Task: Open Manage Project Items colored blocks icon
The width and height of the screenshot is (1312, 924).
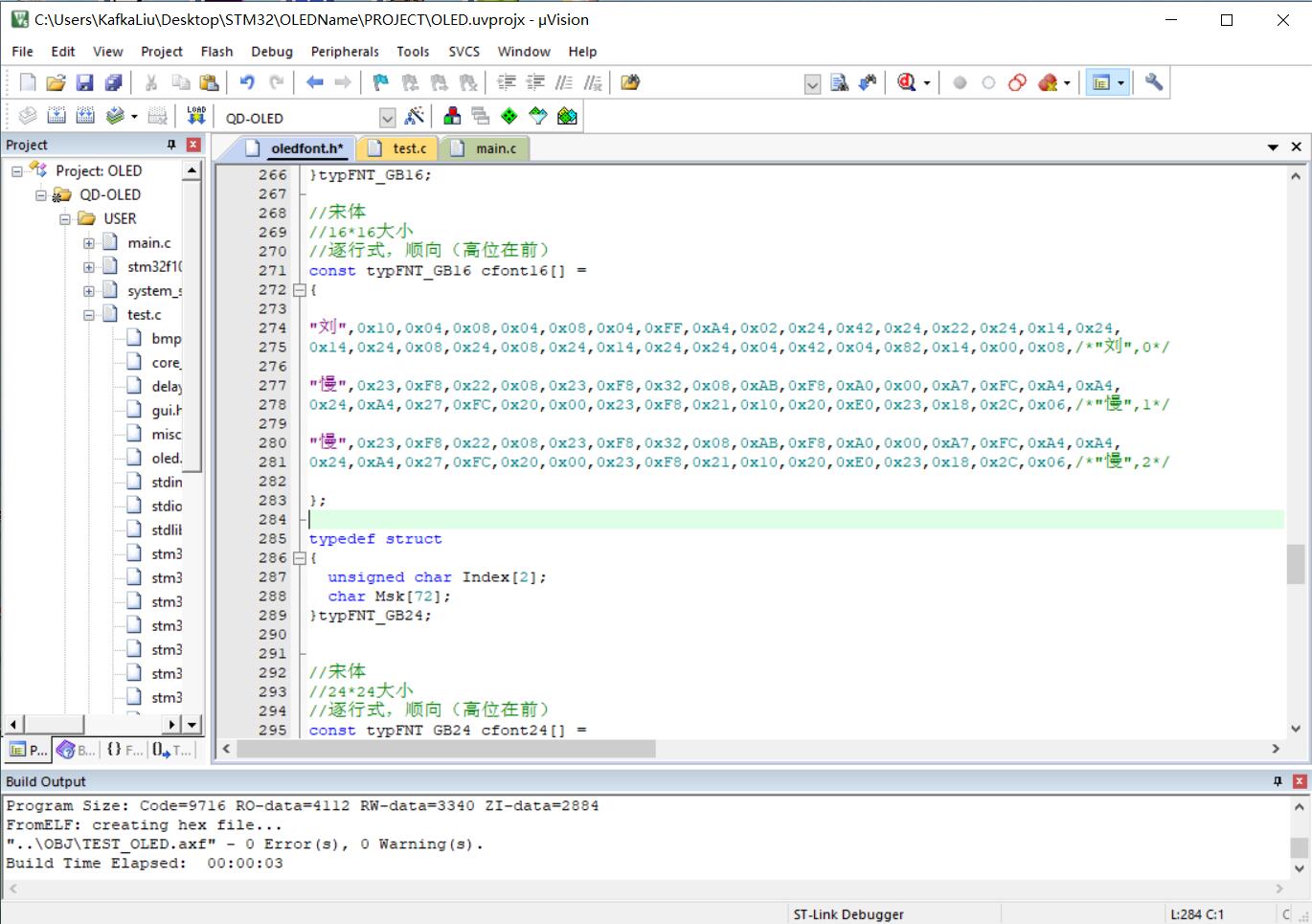Action: click(452, 117)
